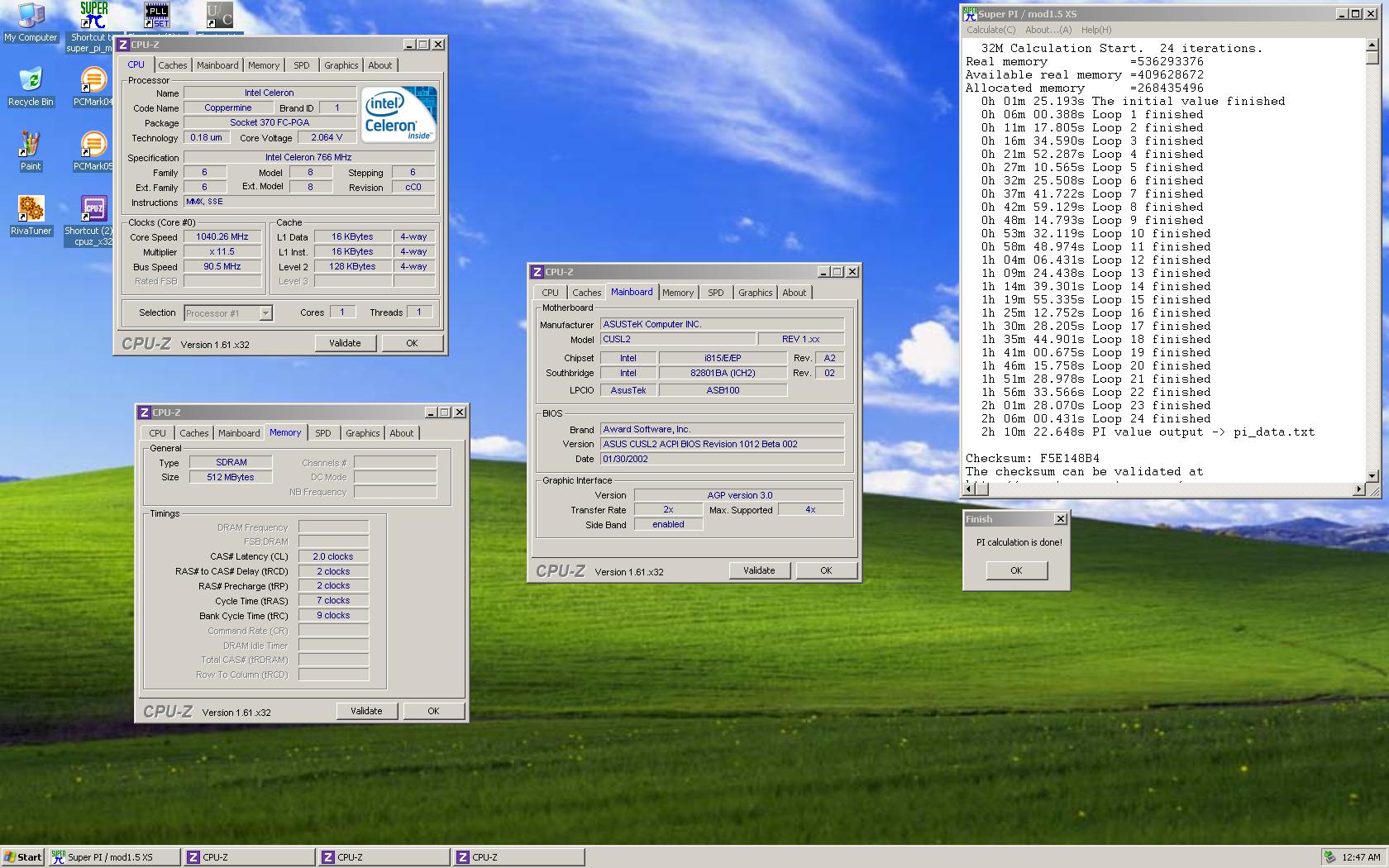Screen dimensions: 1389x868
Task: Open Caches tab in the Memory CPU-Z window
Action: [194, 433]
